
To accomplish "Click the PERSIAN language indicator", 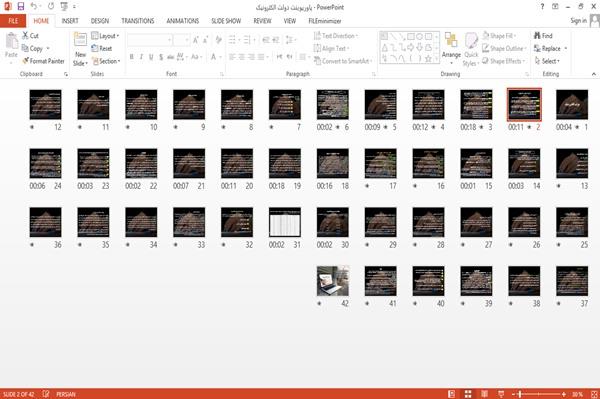I will [x=66, y=394].
